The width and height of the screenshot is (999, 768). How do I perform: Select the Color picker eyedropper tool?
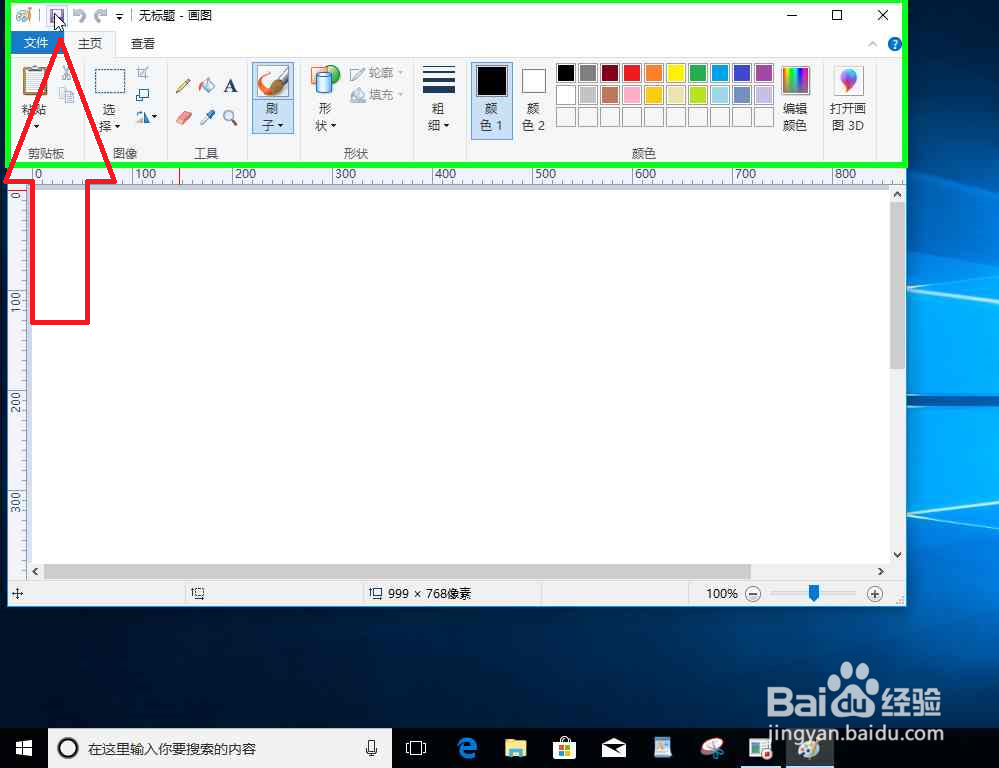pyautogui.click(x=207, y=117)
